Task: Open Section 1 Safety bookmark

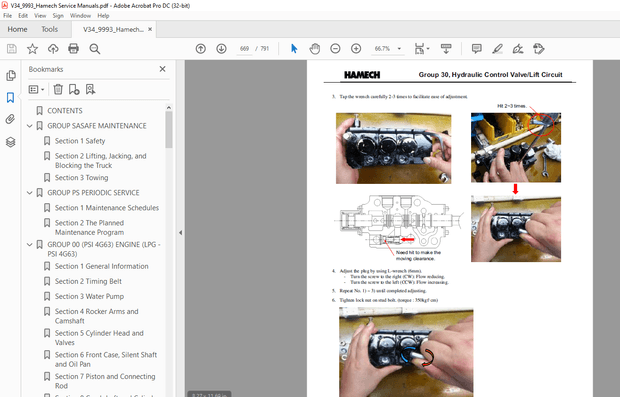Action: click(x=80, y=141)
